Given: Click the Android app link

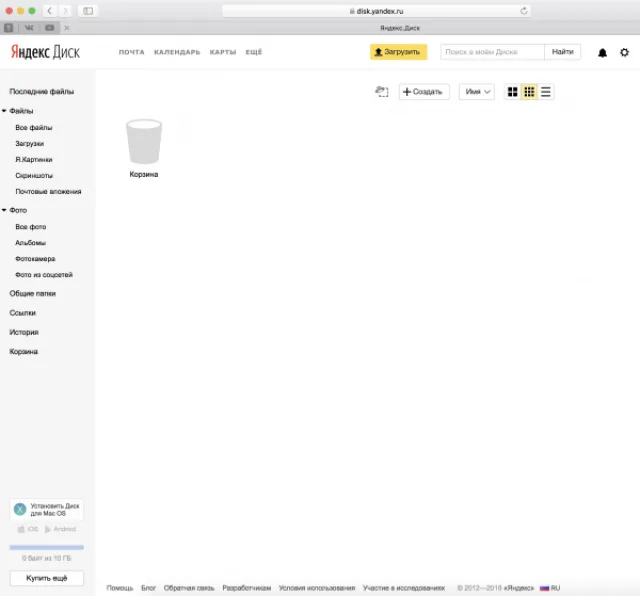Looking at the screenshot, I should [60, 529].
